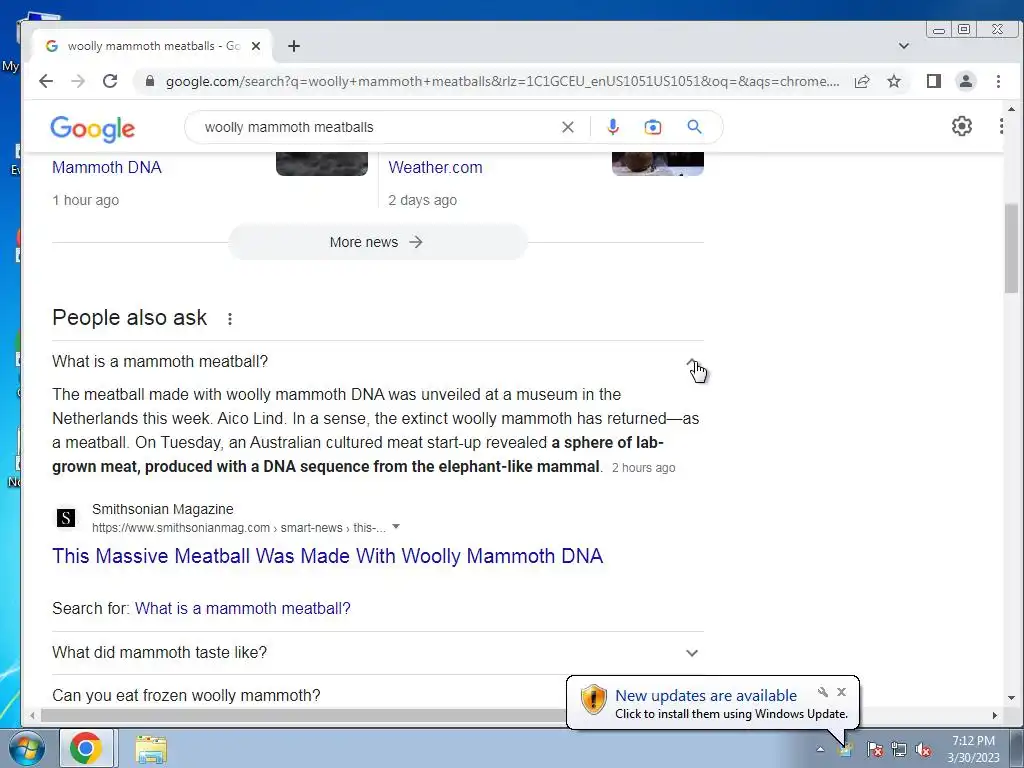Viewport: 1024px width, 768px height.
Task: Open People also ask options menu
Action: point(230,319)
